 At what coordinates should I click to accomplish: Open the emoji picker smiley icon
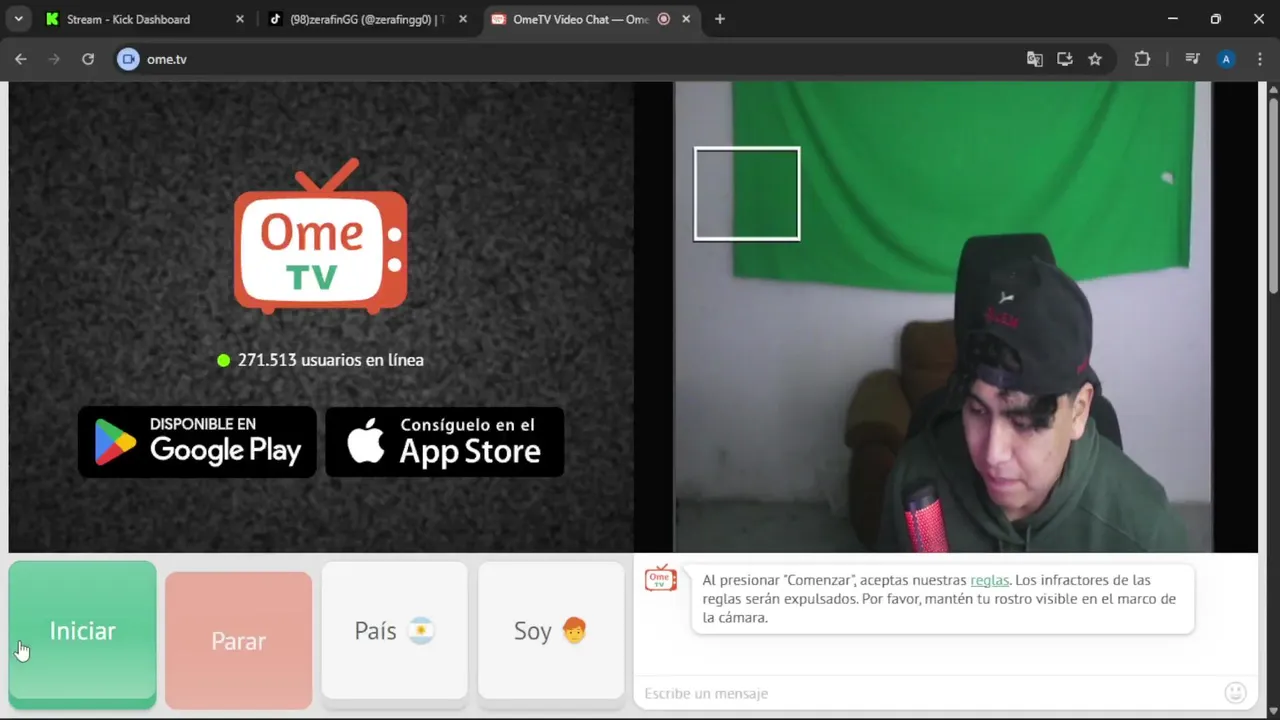pos(1236,692)
